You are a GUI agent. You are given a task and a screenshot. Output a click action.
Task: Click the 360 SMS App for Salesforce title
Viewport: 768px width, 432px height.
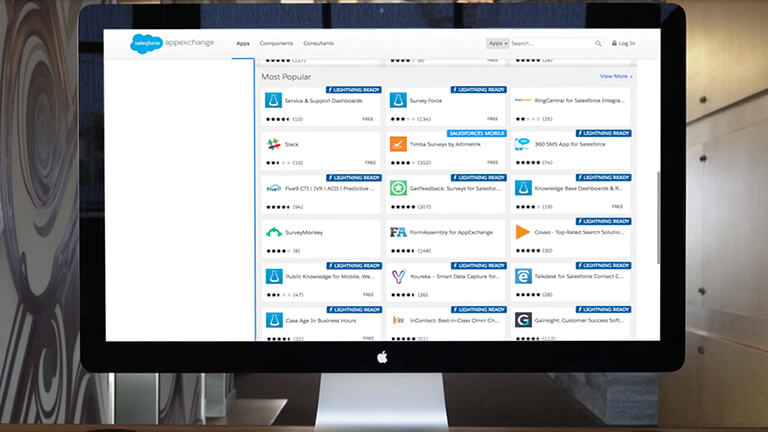click(x=570, y=144)
